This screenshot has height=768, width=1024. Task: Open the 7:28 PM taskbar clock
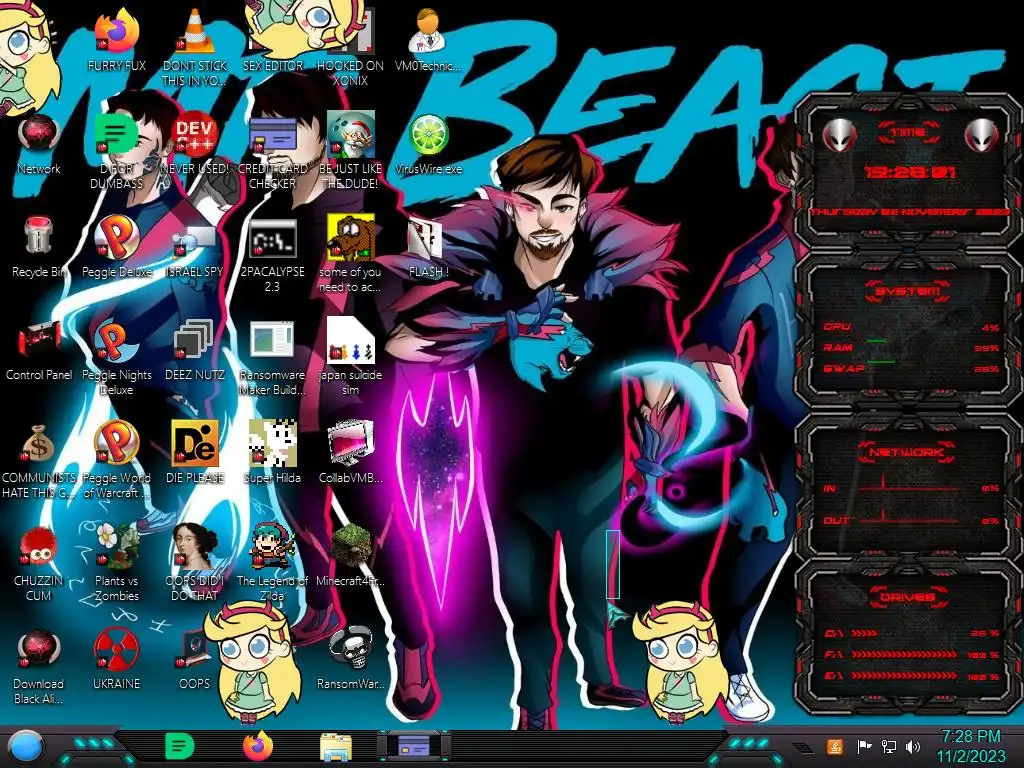[x=971, y=746]
